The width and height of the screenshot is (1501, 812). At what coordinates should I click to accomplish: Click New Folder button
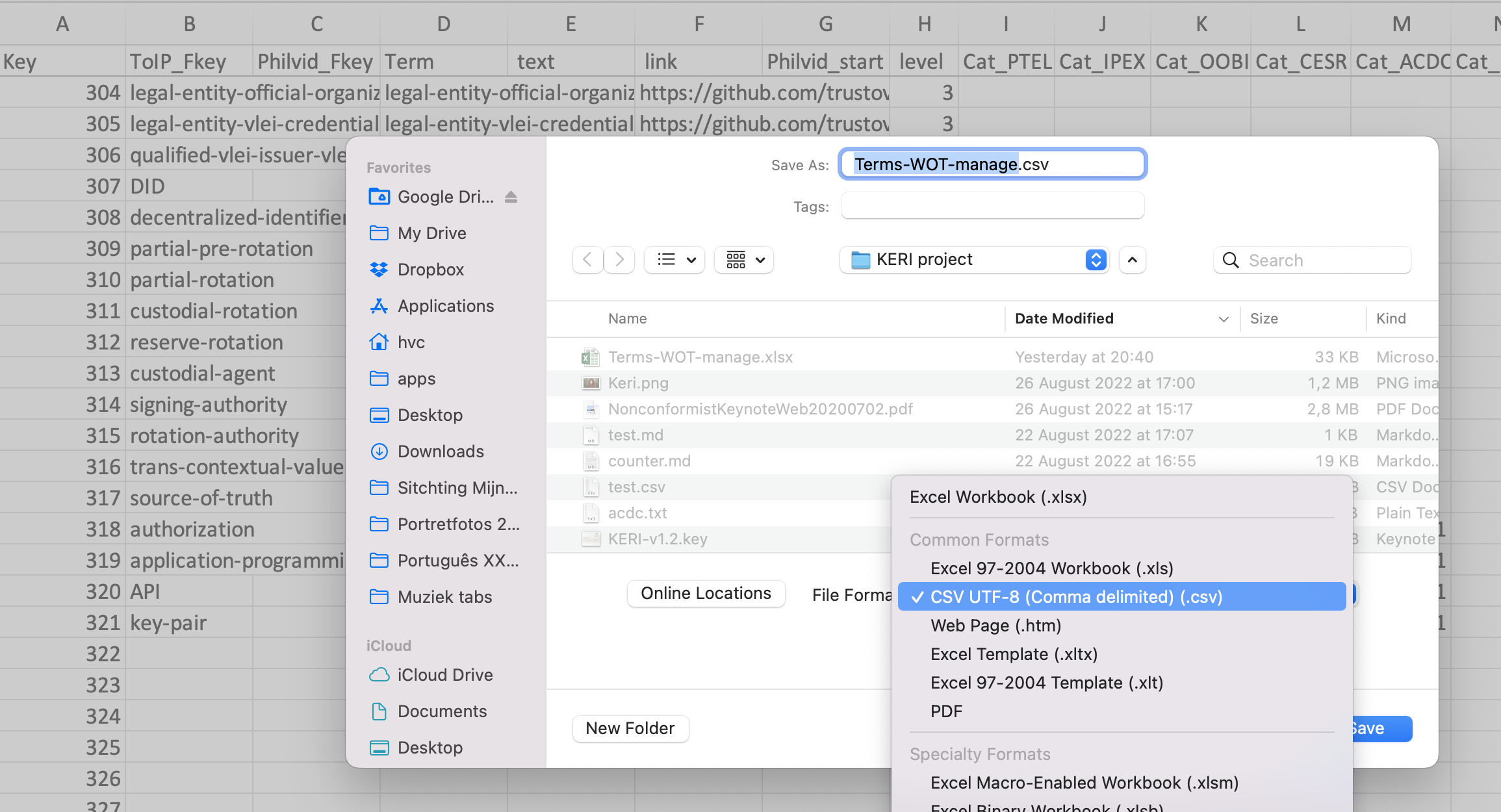click(x=631, y=727)
